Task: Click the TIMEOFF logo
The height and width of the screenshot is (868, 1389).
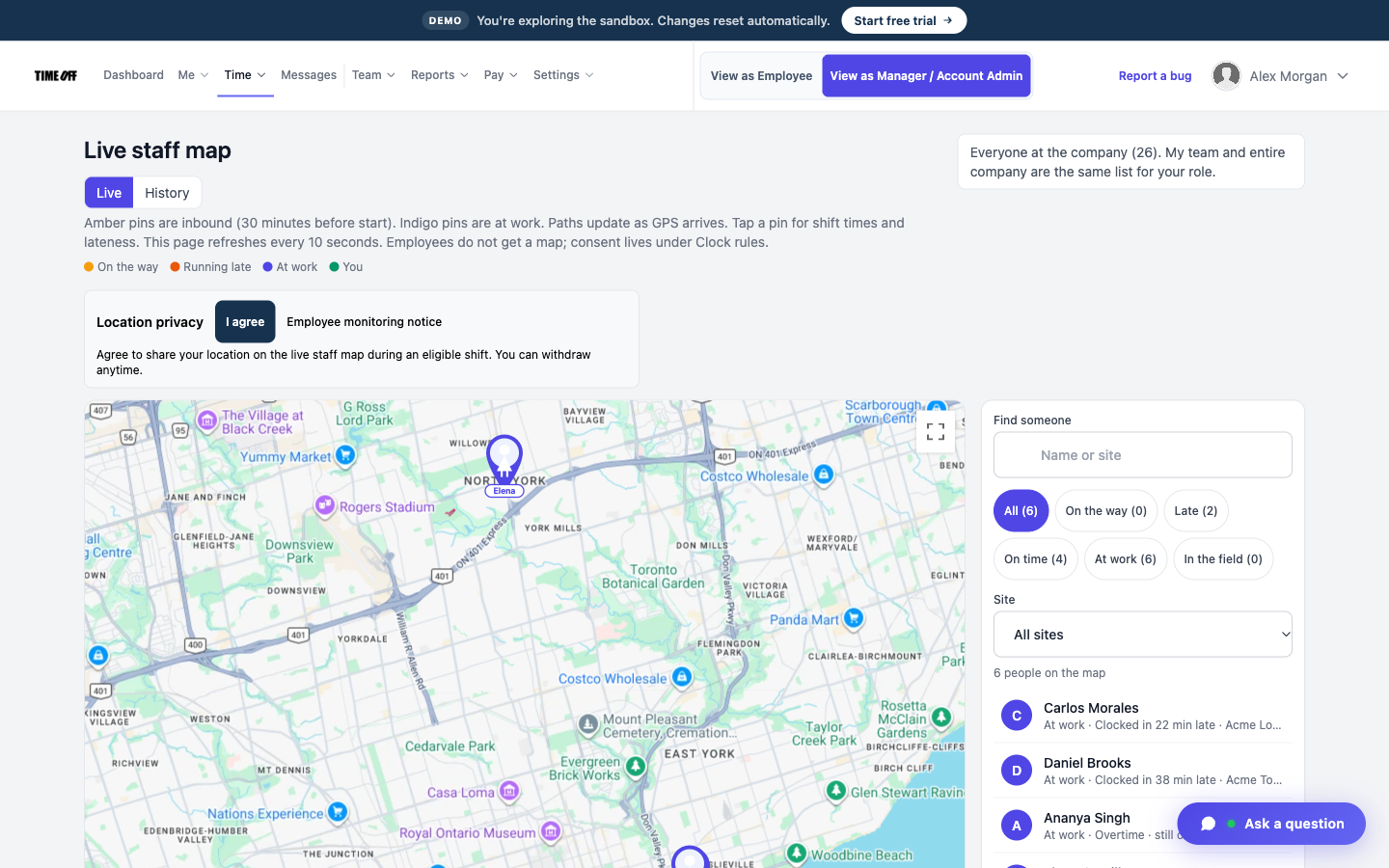Action: (x=56, y=75)
